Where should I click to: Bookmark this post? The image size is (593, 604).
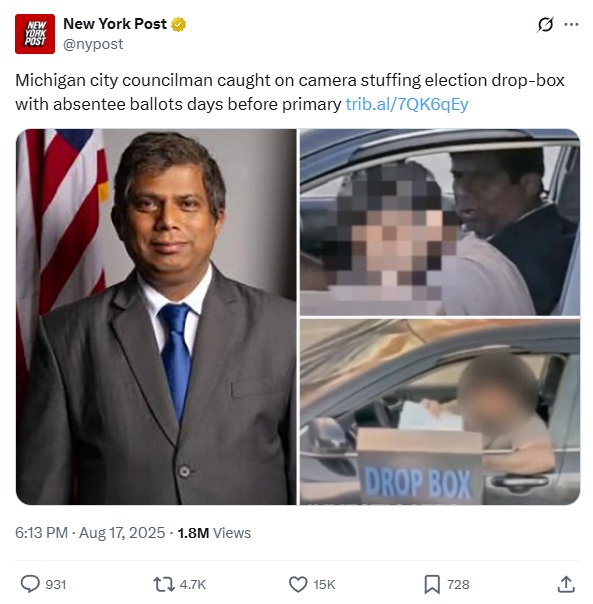(x=432, y=584)
